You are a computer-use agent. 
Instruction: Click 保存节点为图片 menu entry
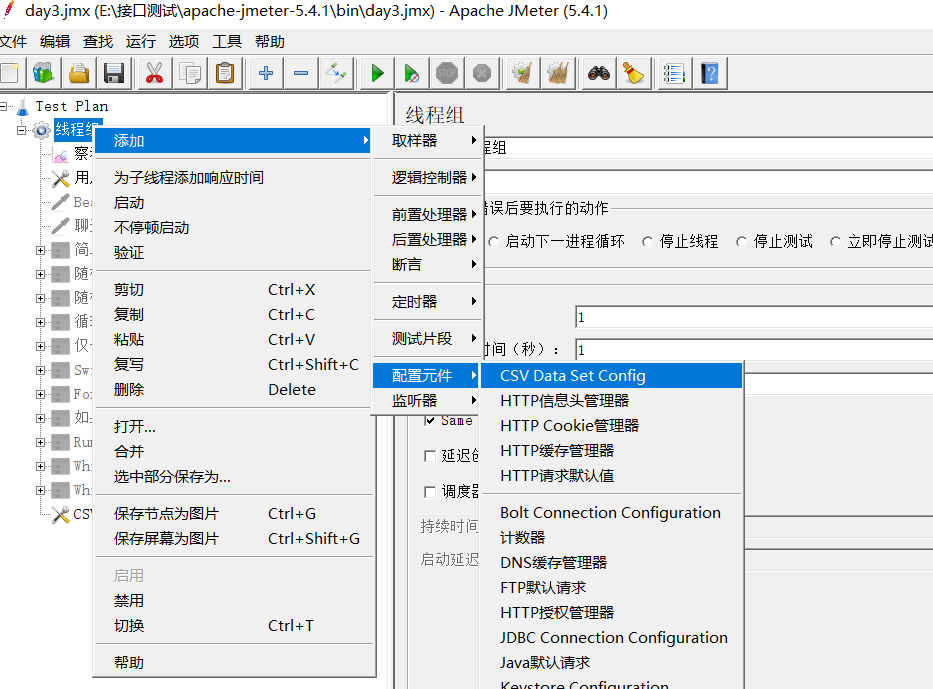click(234, 513)
